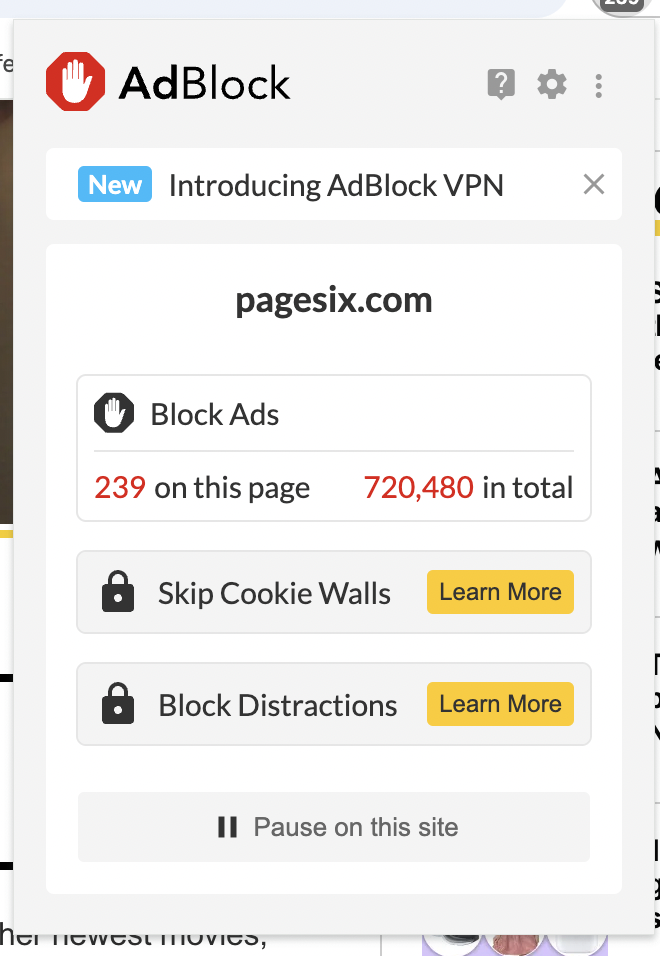
Task: Click the 239 on this page count
Action: (202, 488)
